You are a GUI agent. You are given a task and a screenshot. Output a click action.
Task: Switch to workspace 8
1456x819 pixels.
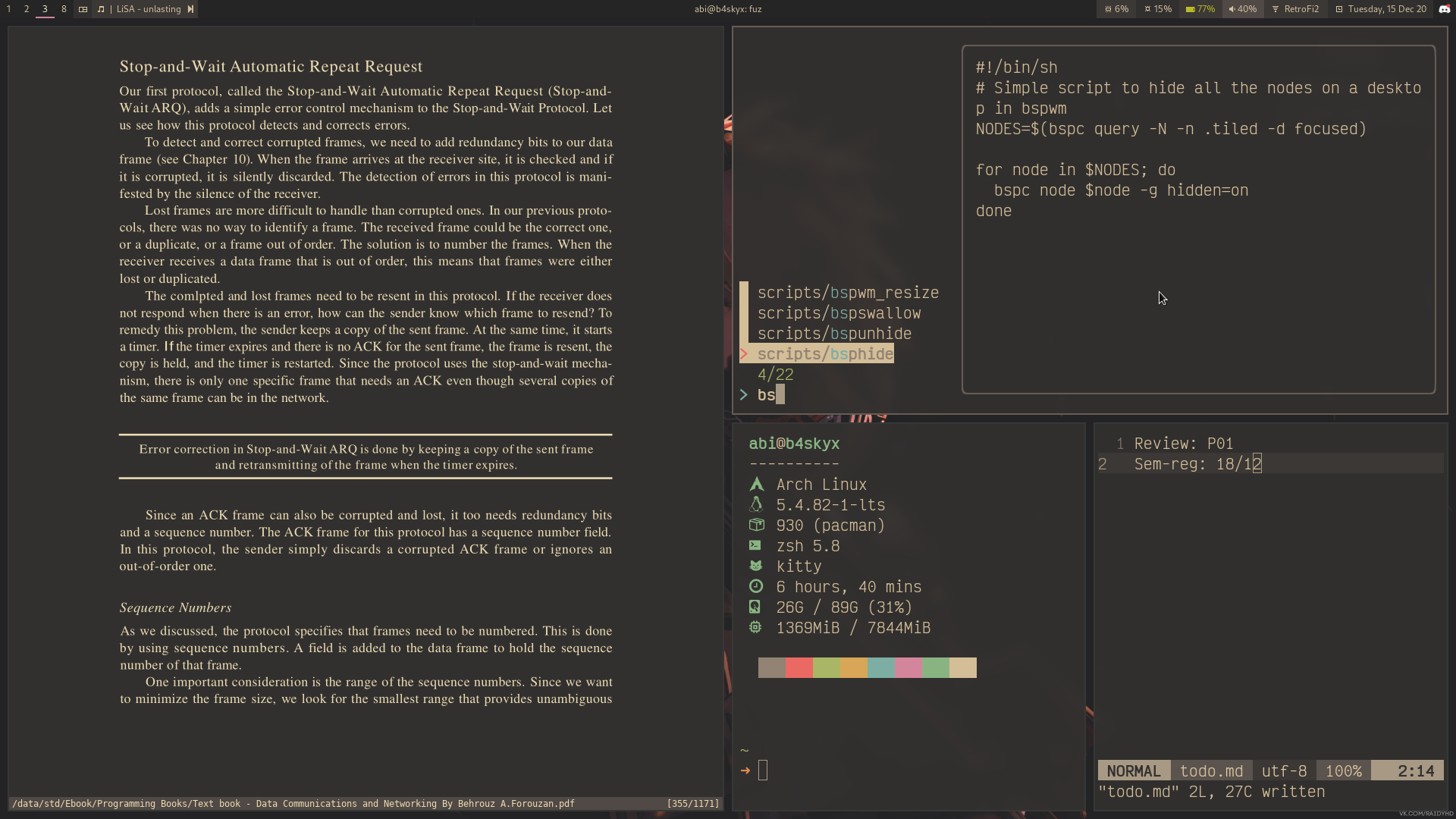(x=64, y=9)
